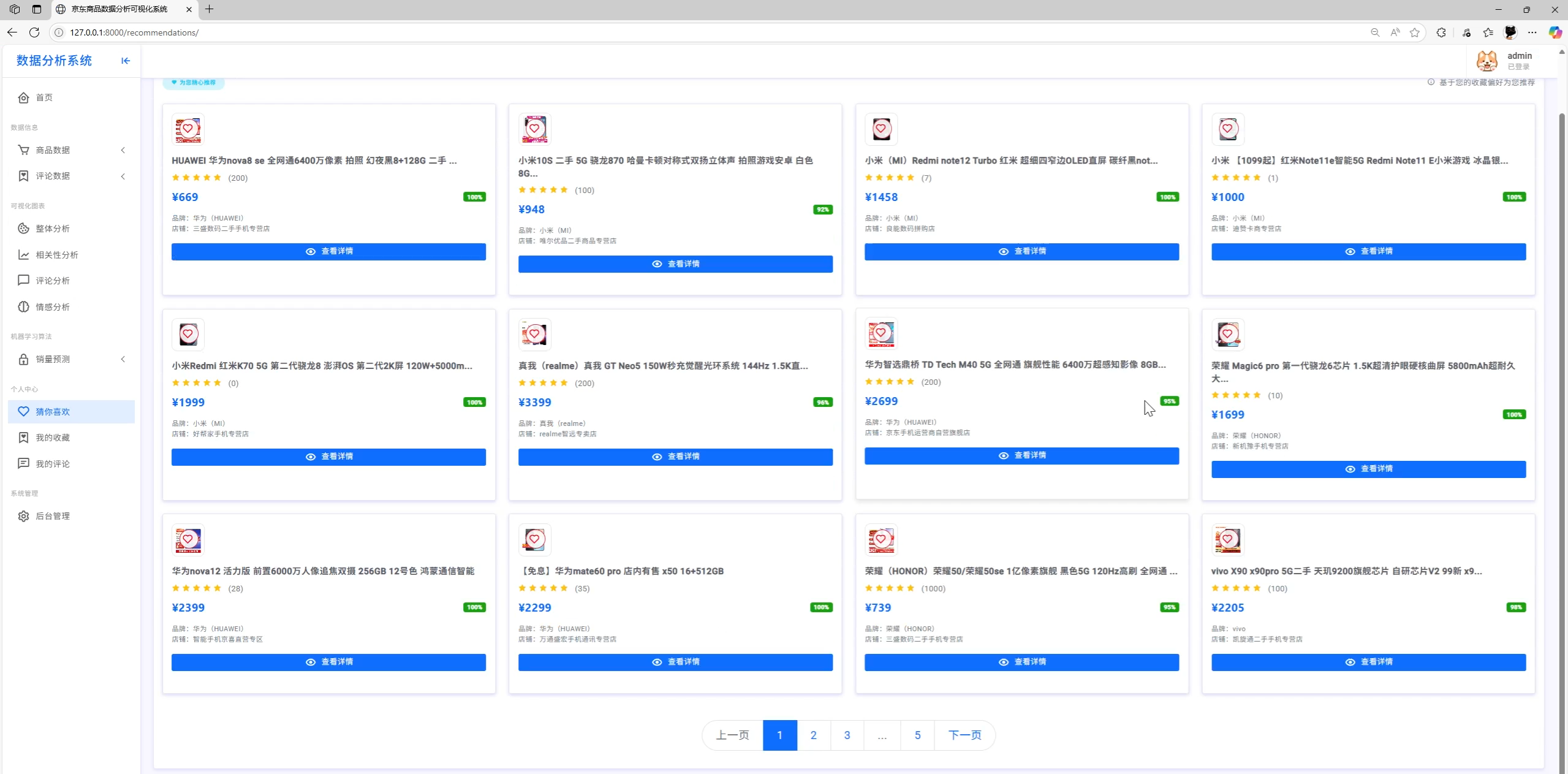
Task: Toggle favorite heart on 华为mate60 pro card
Action: 534,539
